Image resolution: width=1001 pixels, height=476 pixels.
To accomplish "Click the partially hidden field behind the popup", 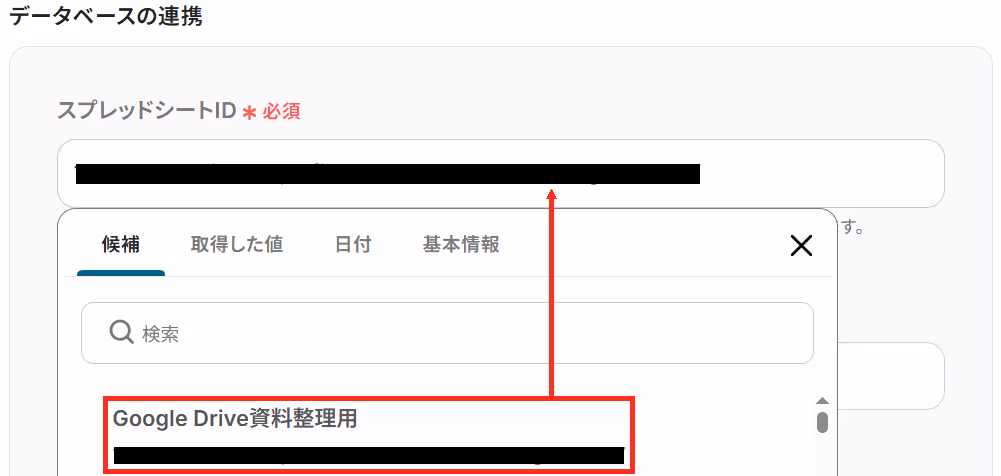I will pos(890,376).
